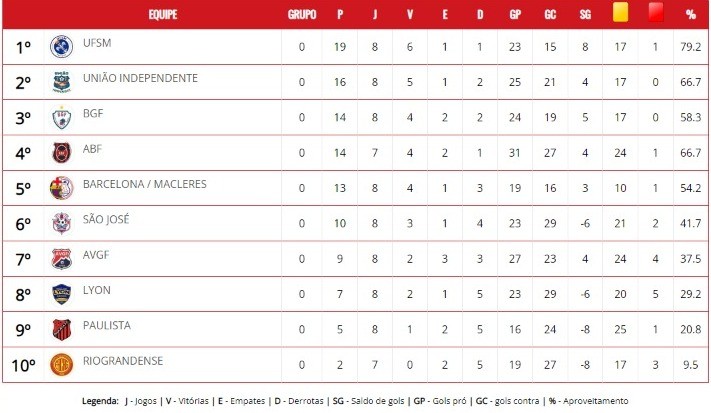
Task: Open the UNIÃO INDEPENDENTE team name
Action: (140, 78)
